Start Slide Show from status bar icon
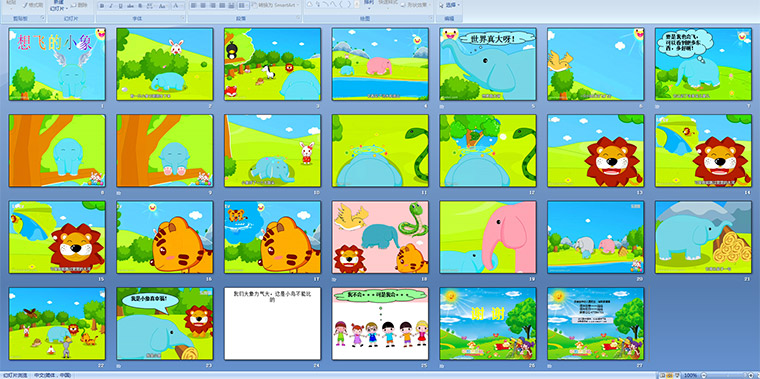The height and width of the screenshot is (379, 760). [677, 375]
